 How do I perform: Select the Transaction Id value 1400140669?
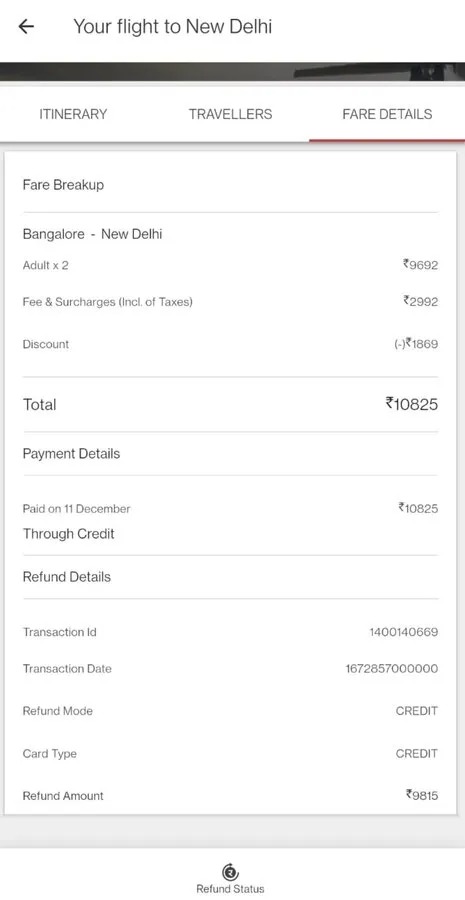pyautogui.click(x=404, y=632)
